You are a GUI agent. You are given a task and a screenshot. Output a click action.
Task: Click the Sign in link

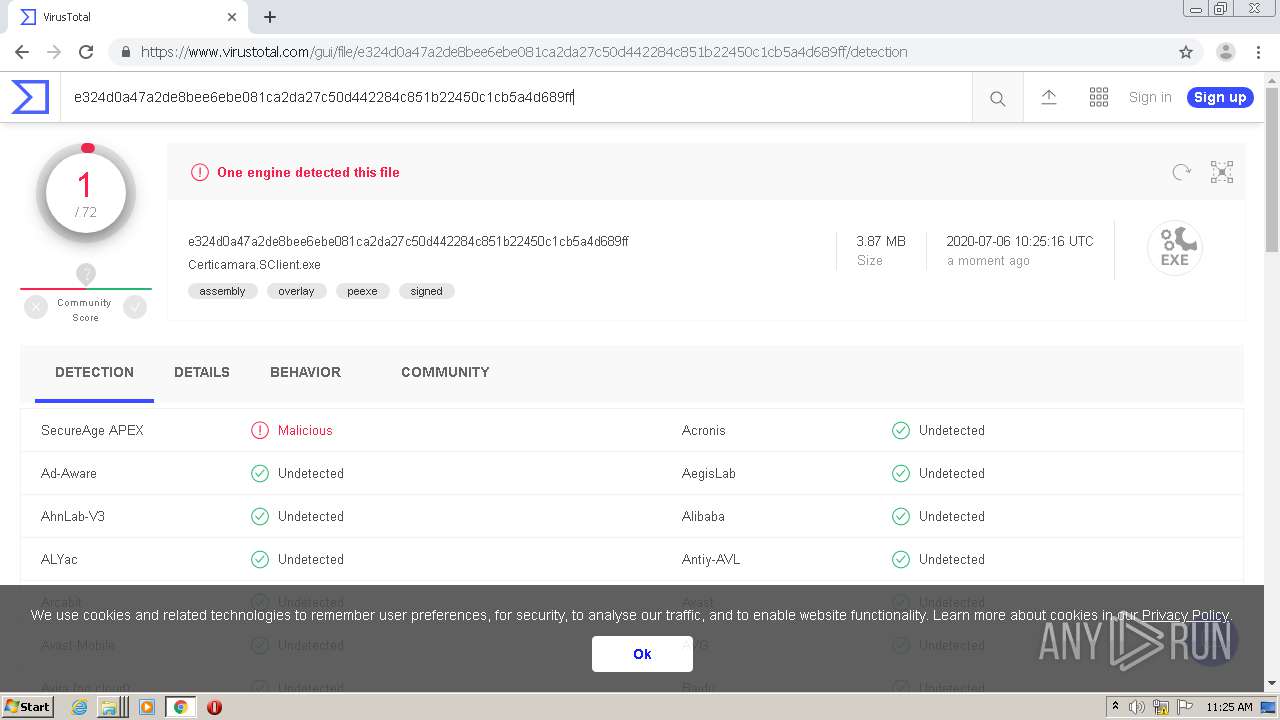(1150, 97)
